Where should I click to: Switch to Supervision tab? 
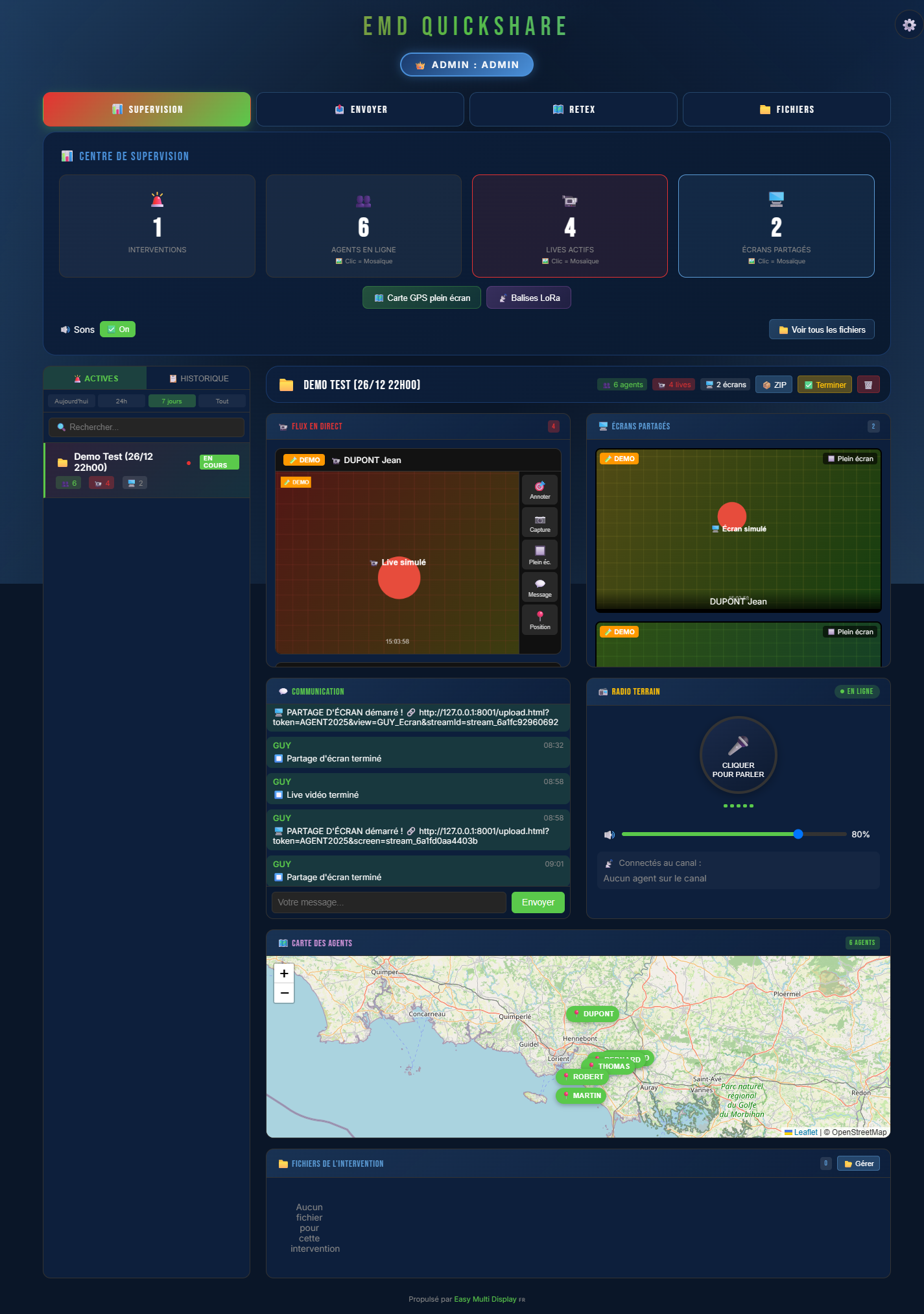[147, 109]
